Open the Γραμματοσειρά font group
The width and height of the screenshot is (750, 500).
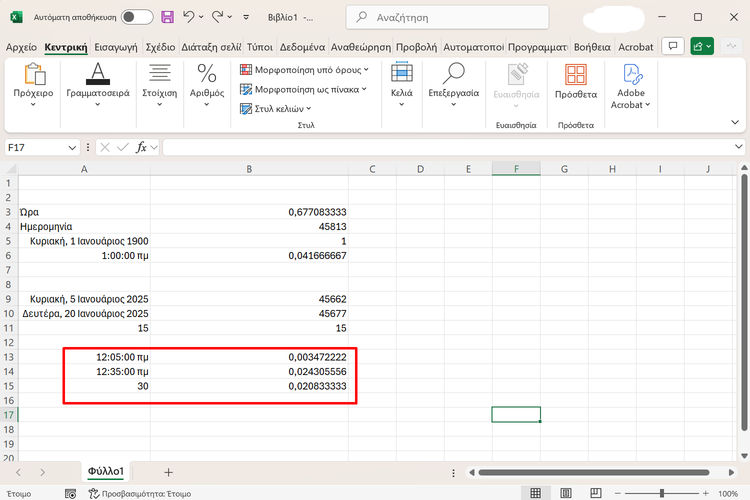click(x=98, y=85)
